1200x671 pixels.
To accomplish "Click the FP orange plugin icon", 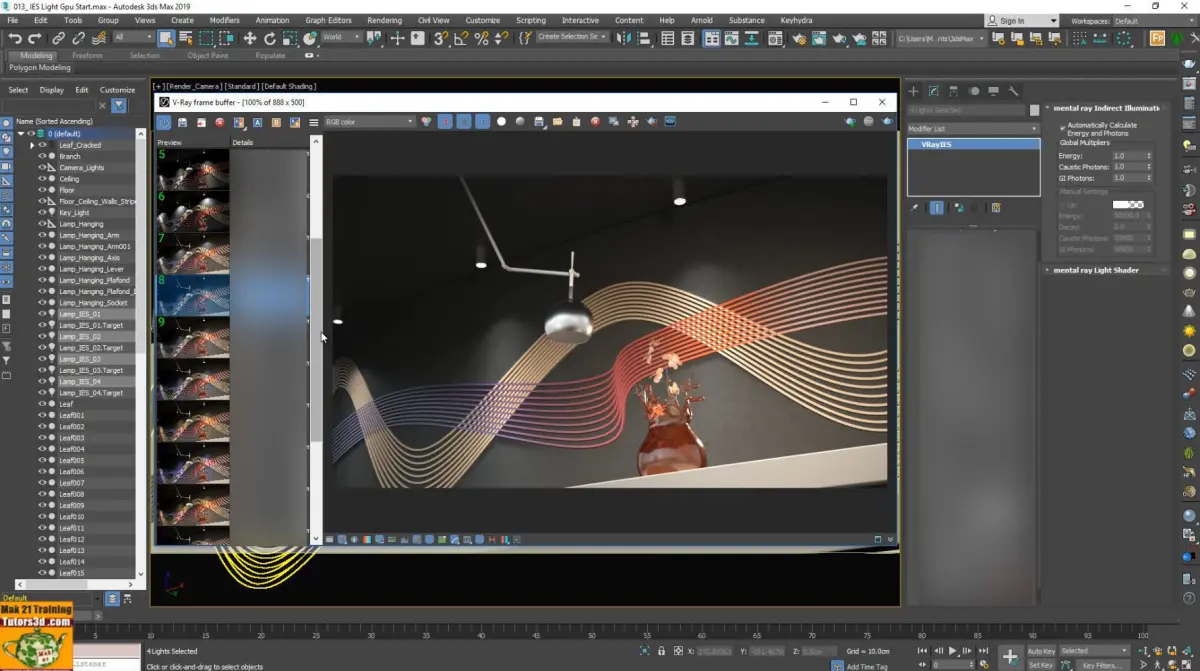I will click(1158, 38).
